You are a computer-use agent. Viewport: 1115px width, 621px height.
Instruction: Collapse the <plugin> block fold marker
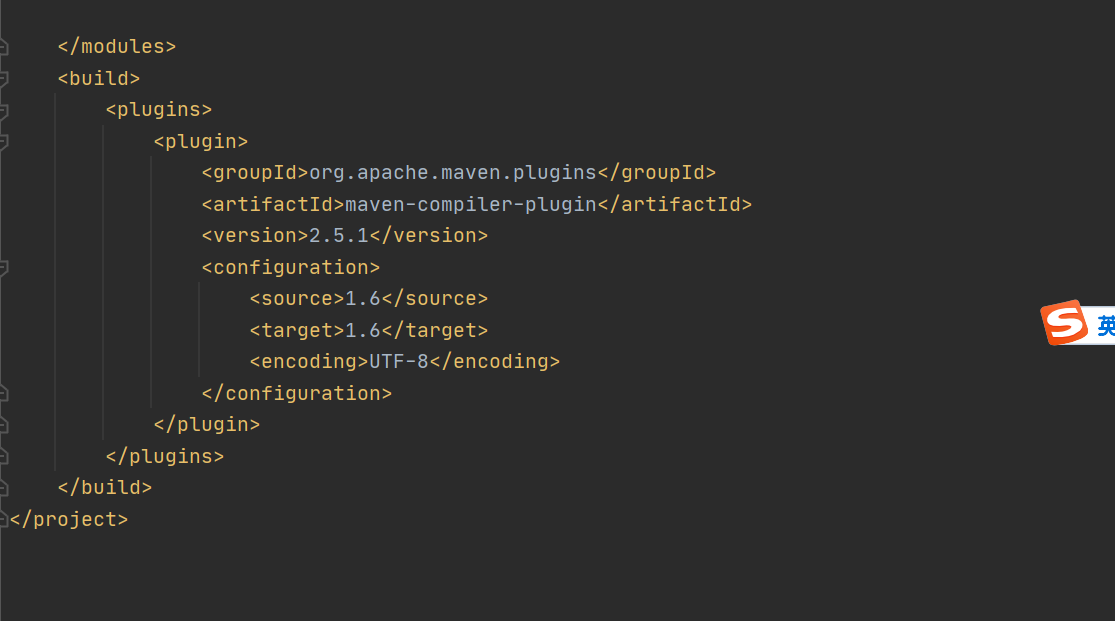[x=4, y=142]
